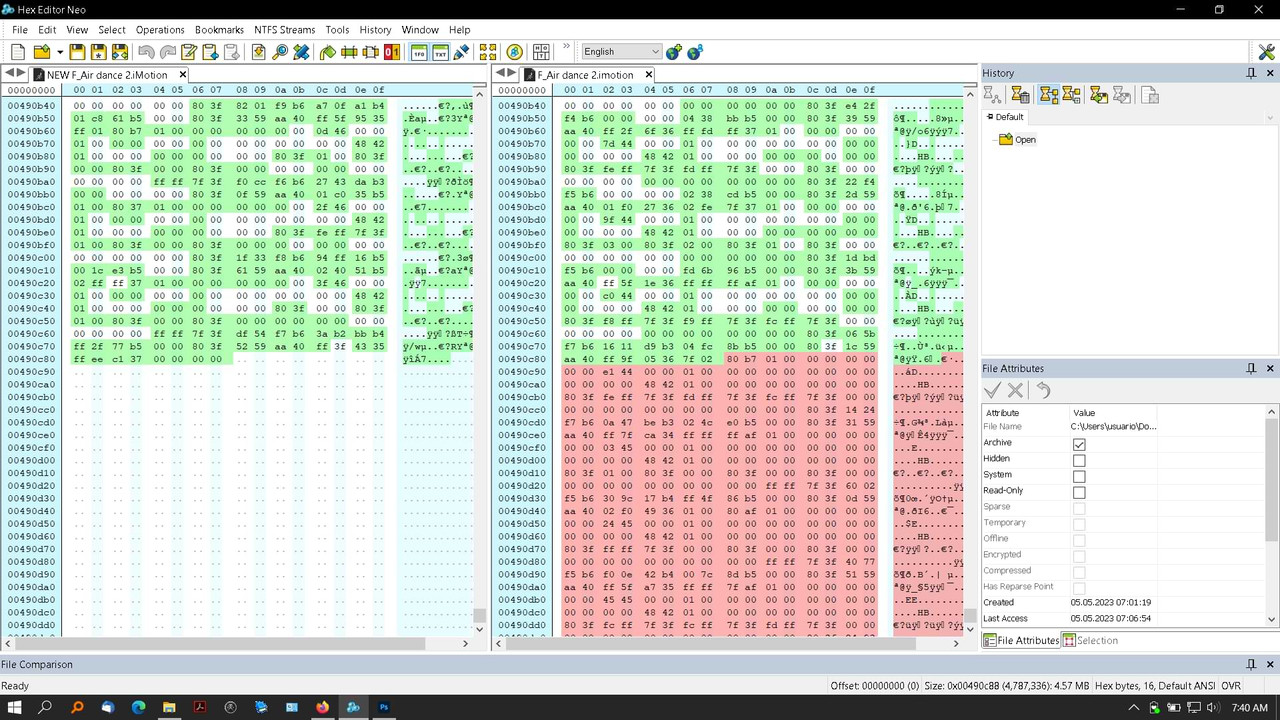Open the English encoding dropdown
This screenshot has width=1280, height=720.
(621, 52)
